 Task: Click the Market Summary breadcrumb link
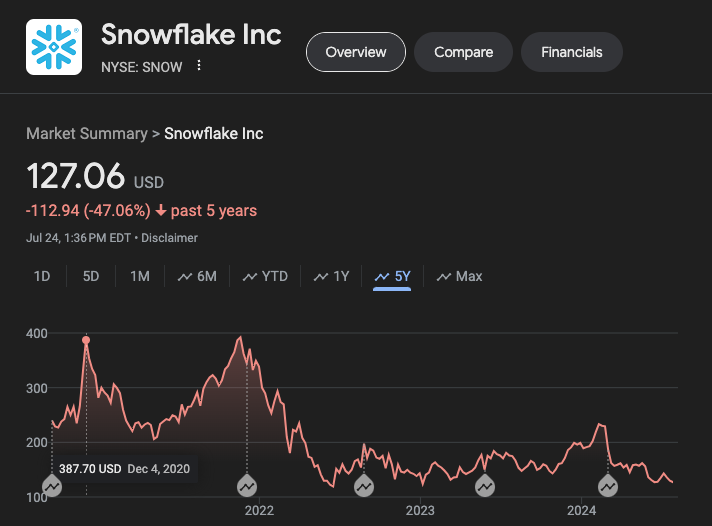[86, 133]
